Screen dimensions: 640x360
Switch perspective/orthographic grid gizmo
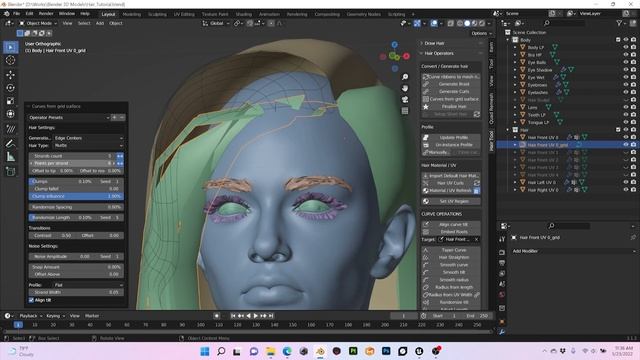point(405,111)
